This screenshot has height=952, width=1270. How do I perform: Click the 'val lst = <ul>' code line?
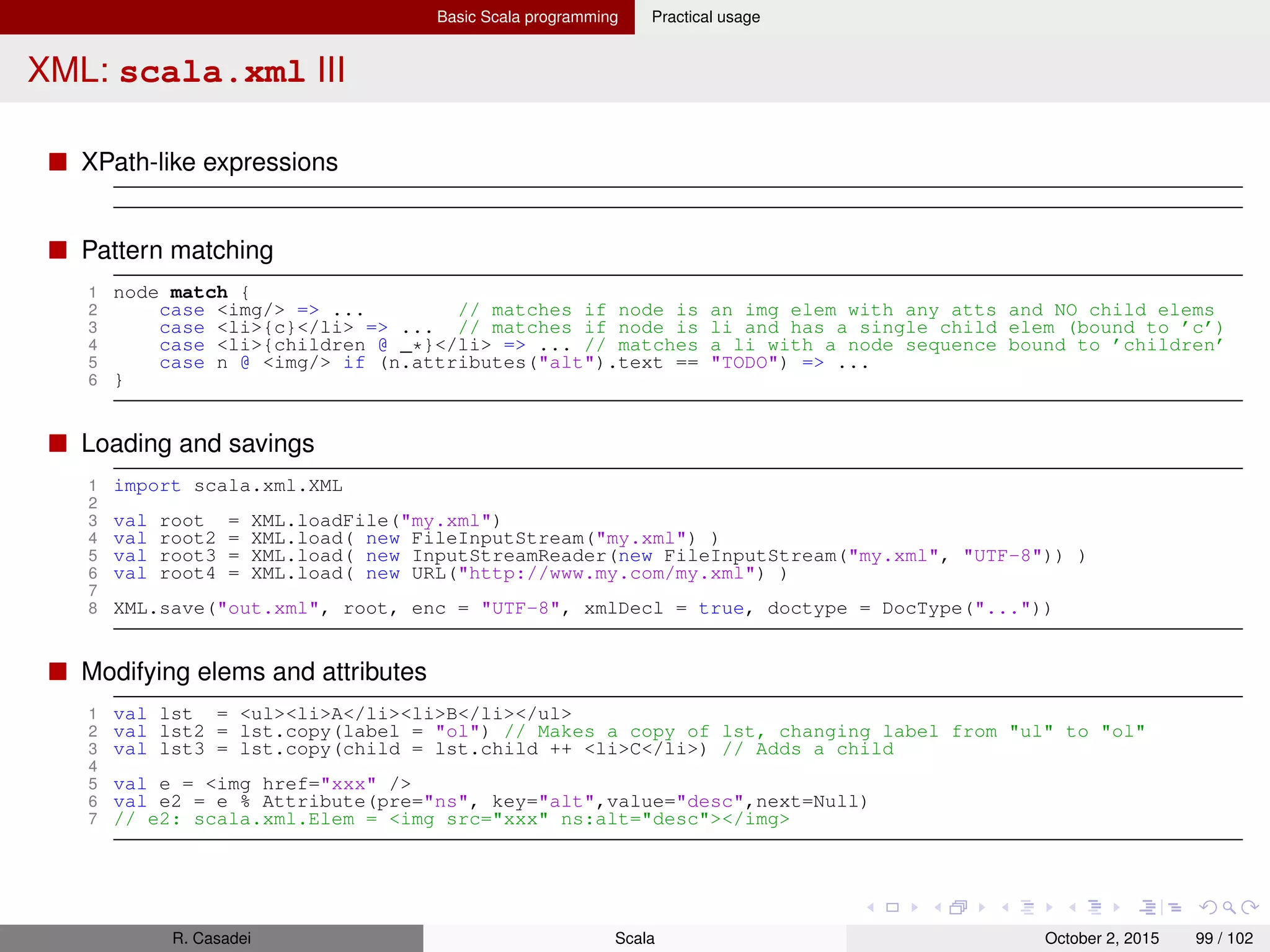click(342, 714)
